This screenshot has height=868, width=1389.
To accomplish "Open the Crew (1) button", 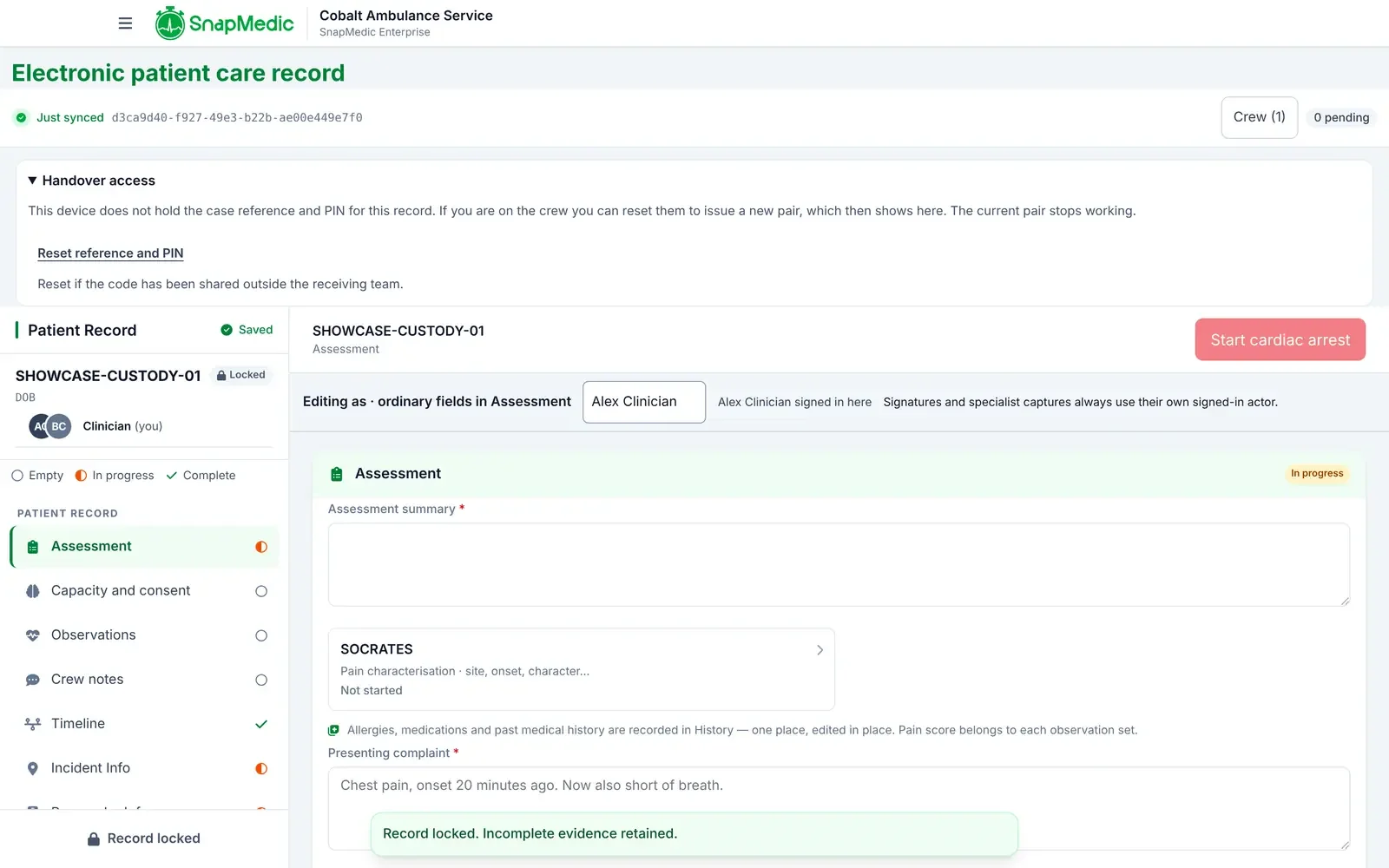I will click(1260, 117).
